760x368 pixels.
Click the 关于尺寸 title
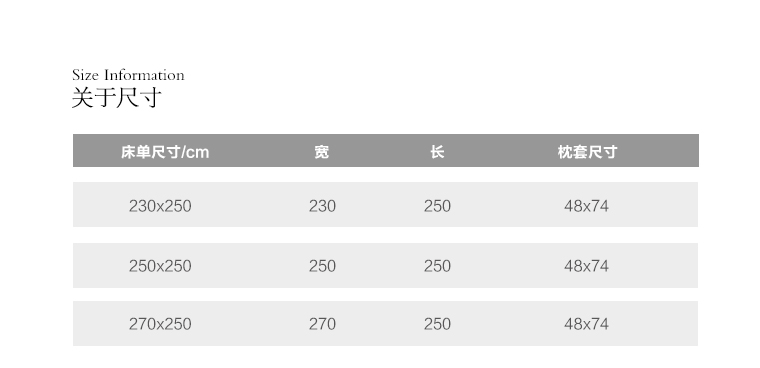coord(116,97)
